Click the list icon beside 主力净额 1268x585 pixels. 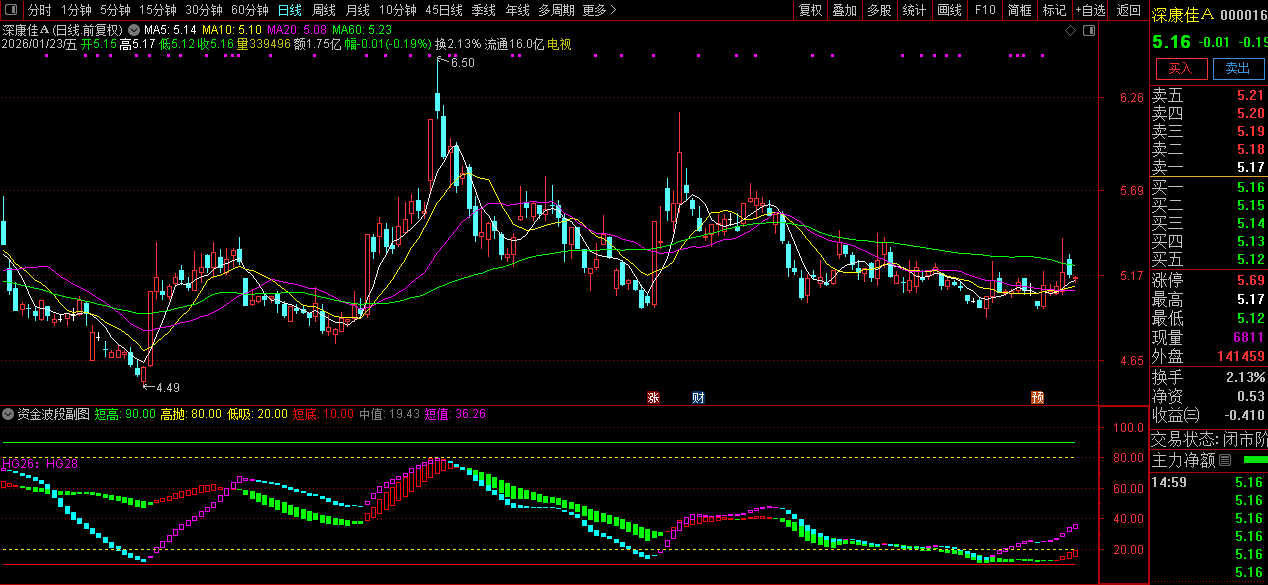(1225, 460)
